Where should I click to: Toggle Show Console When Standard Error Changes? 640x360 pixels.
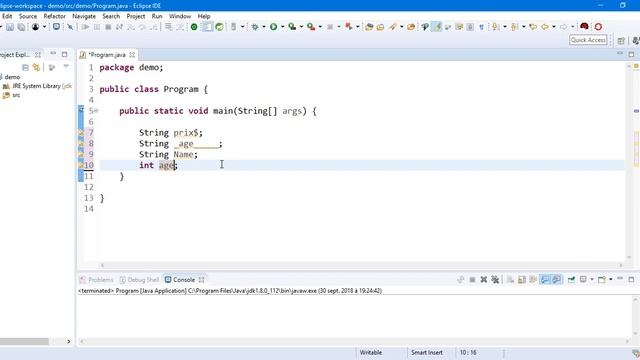pyautogui.click(x=556, y=280)
